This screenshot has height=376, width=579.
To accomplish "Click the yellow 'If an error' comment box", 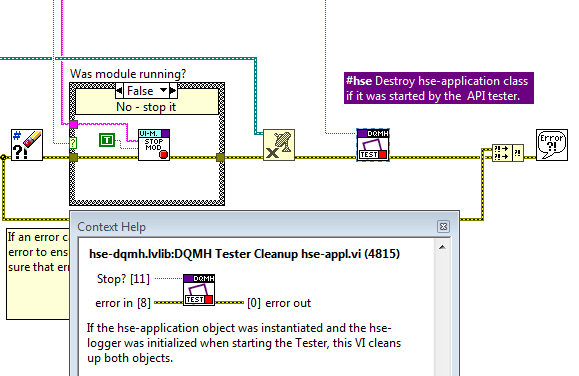I will pyautogui.click(x=38, y=274).
